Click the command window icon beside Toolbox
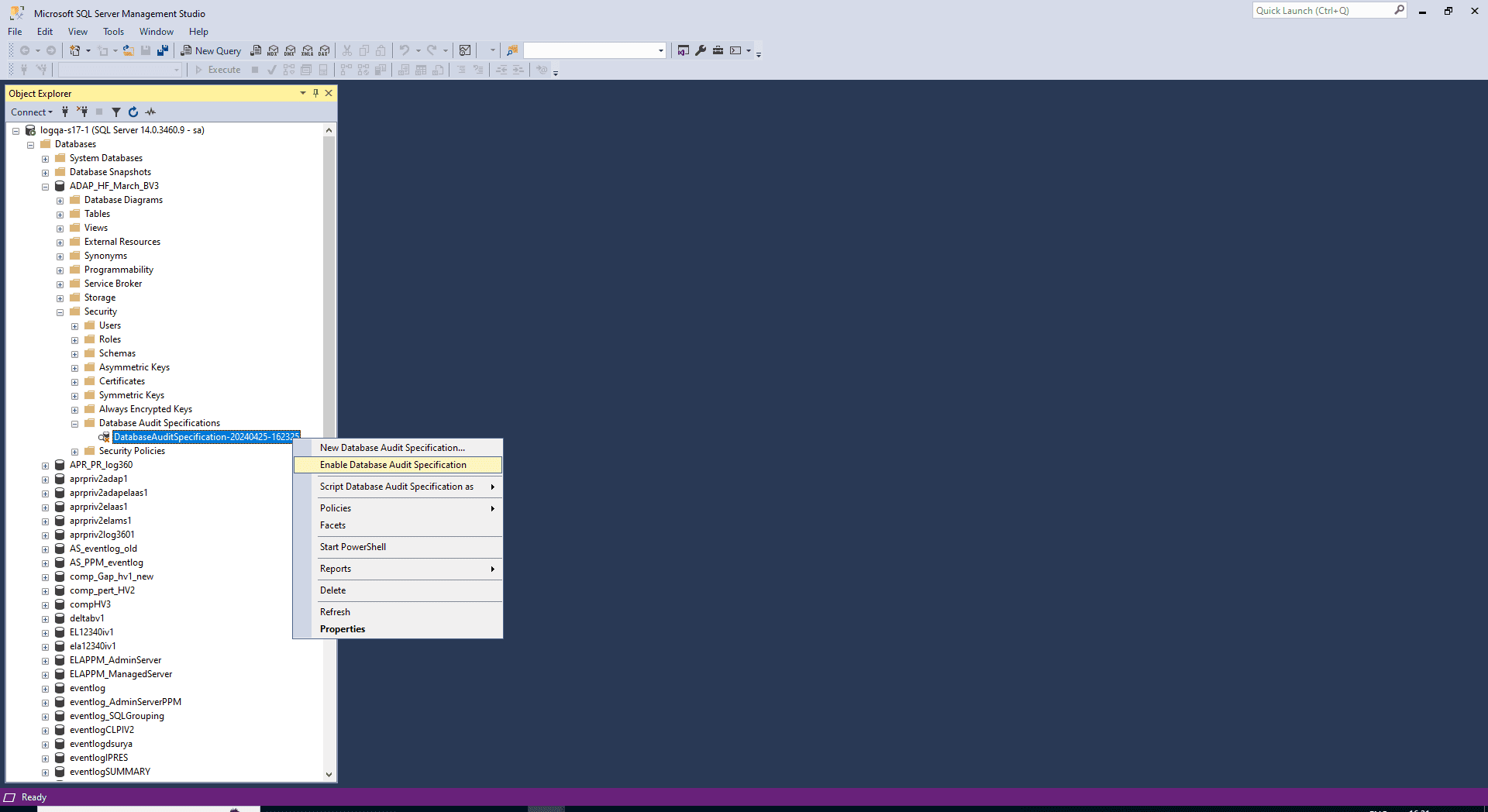This screenshot has width=1488, height=812. [735, 50]
